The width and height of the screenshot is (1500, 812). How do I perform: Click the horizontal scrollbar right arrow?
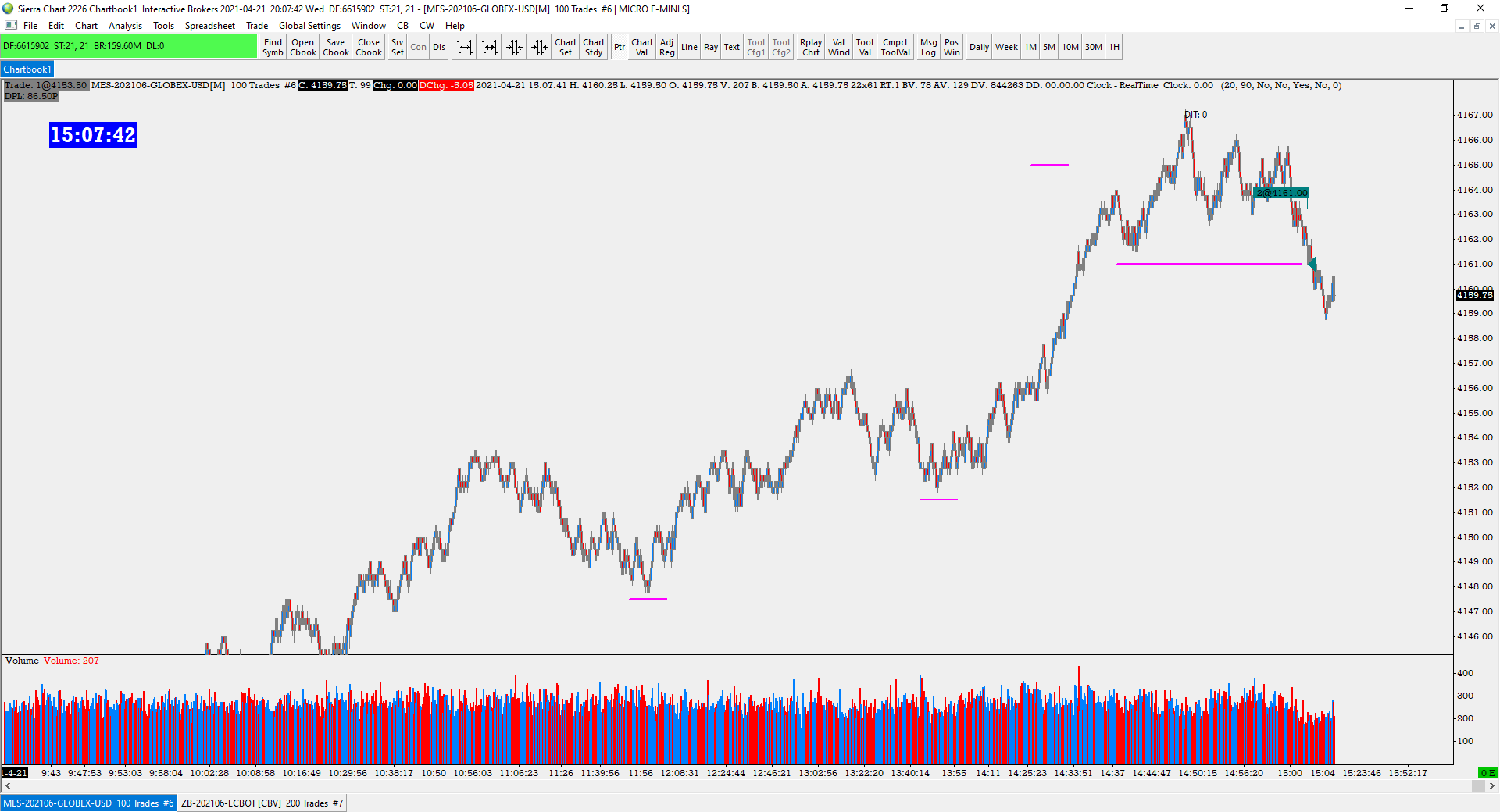pos(1492,786)
